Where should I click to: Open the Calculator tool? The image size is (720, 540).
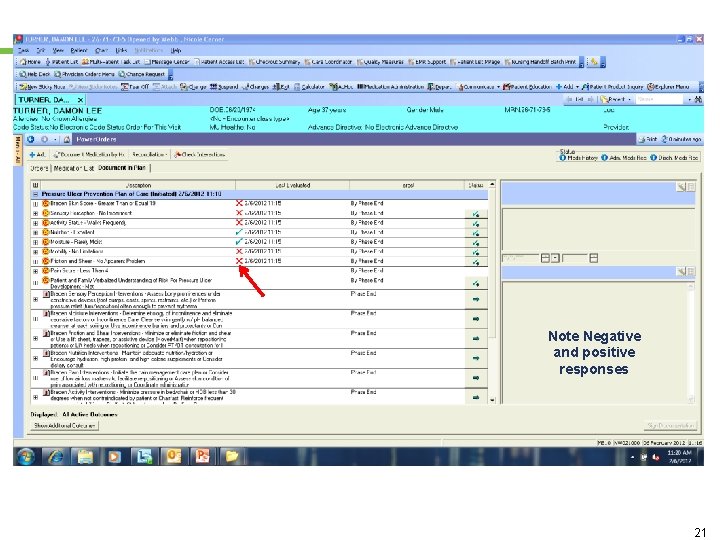(309, 86)
